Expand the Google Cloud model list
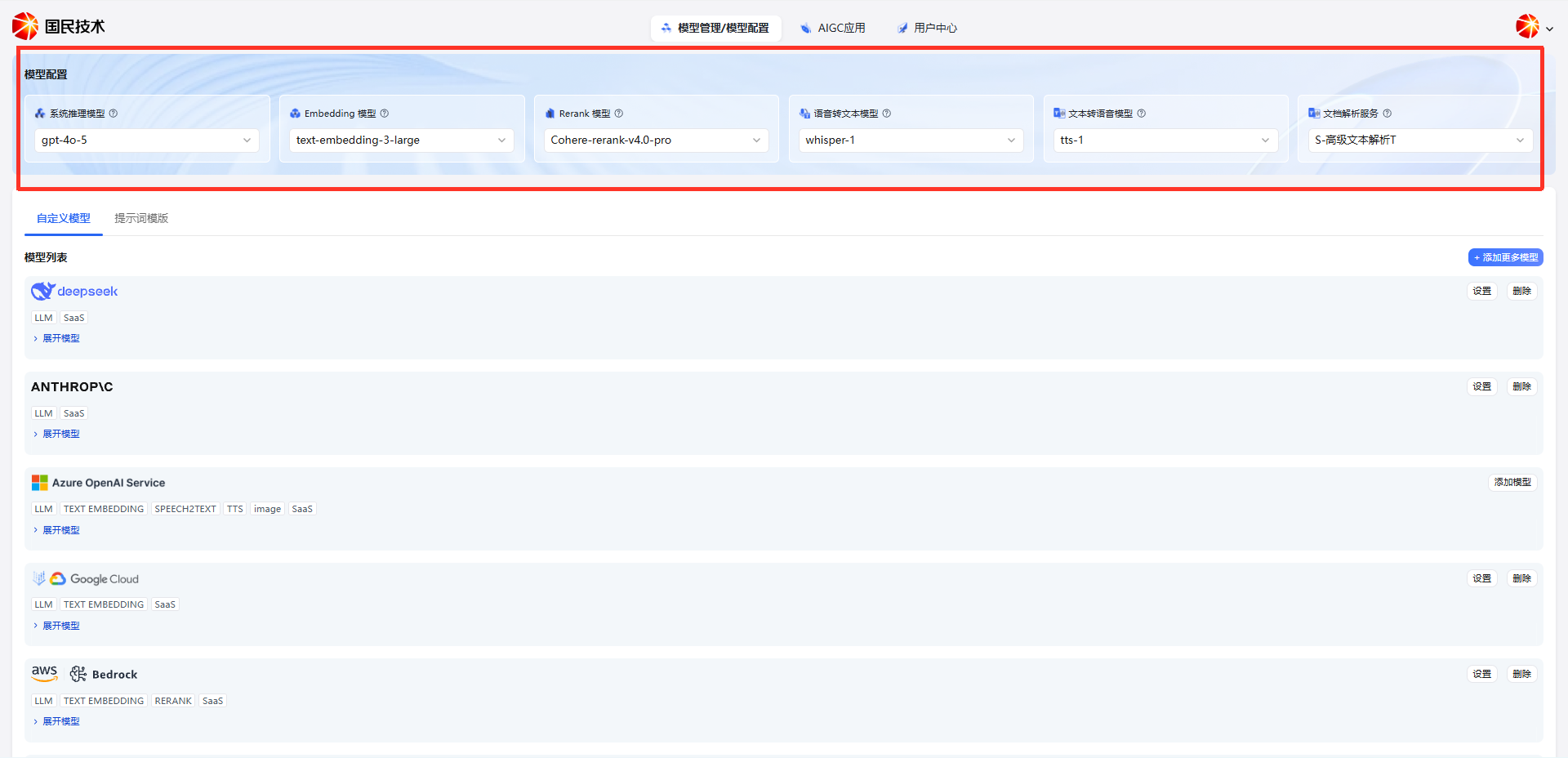1568x758 pixels. 56,626
